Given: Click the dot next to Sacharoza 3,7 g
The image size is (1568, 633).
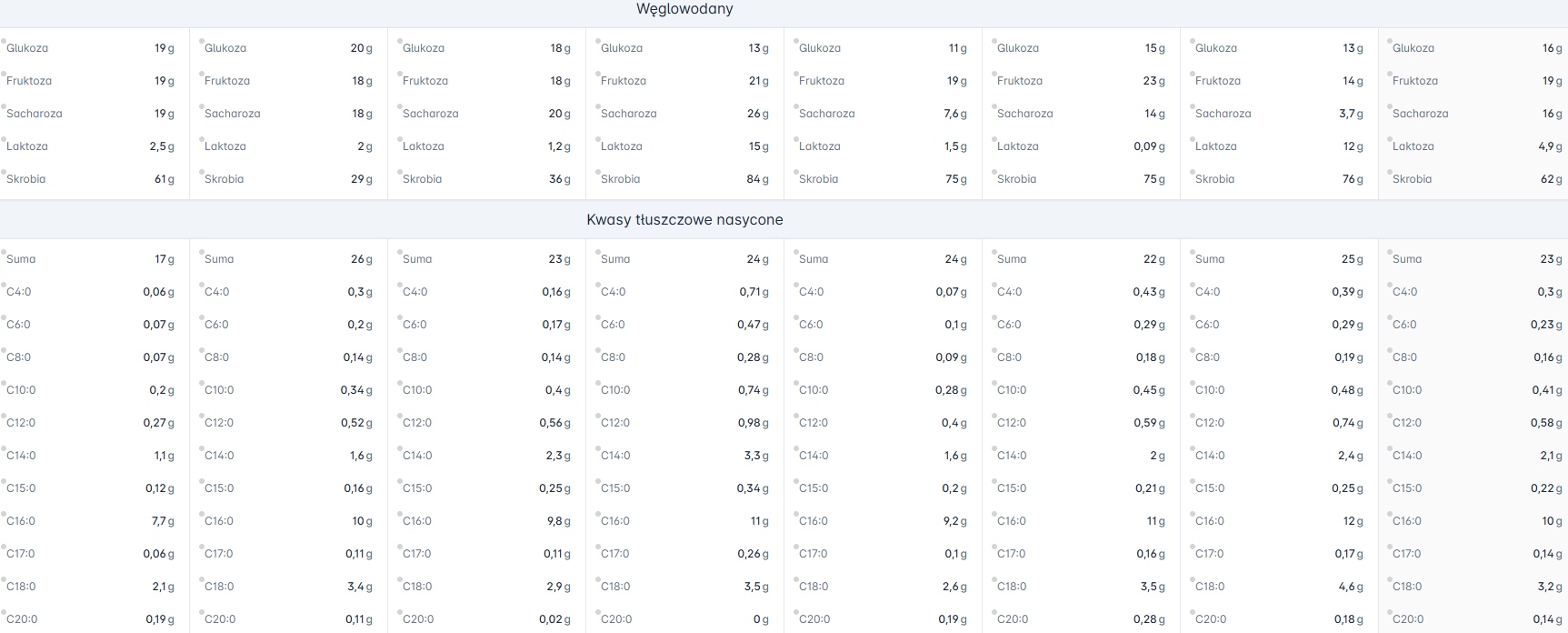Looking at the screenshot, I should tap(1193, 106).
